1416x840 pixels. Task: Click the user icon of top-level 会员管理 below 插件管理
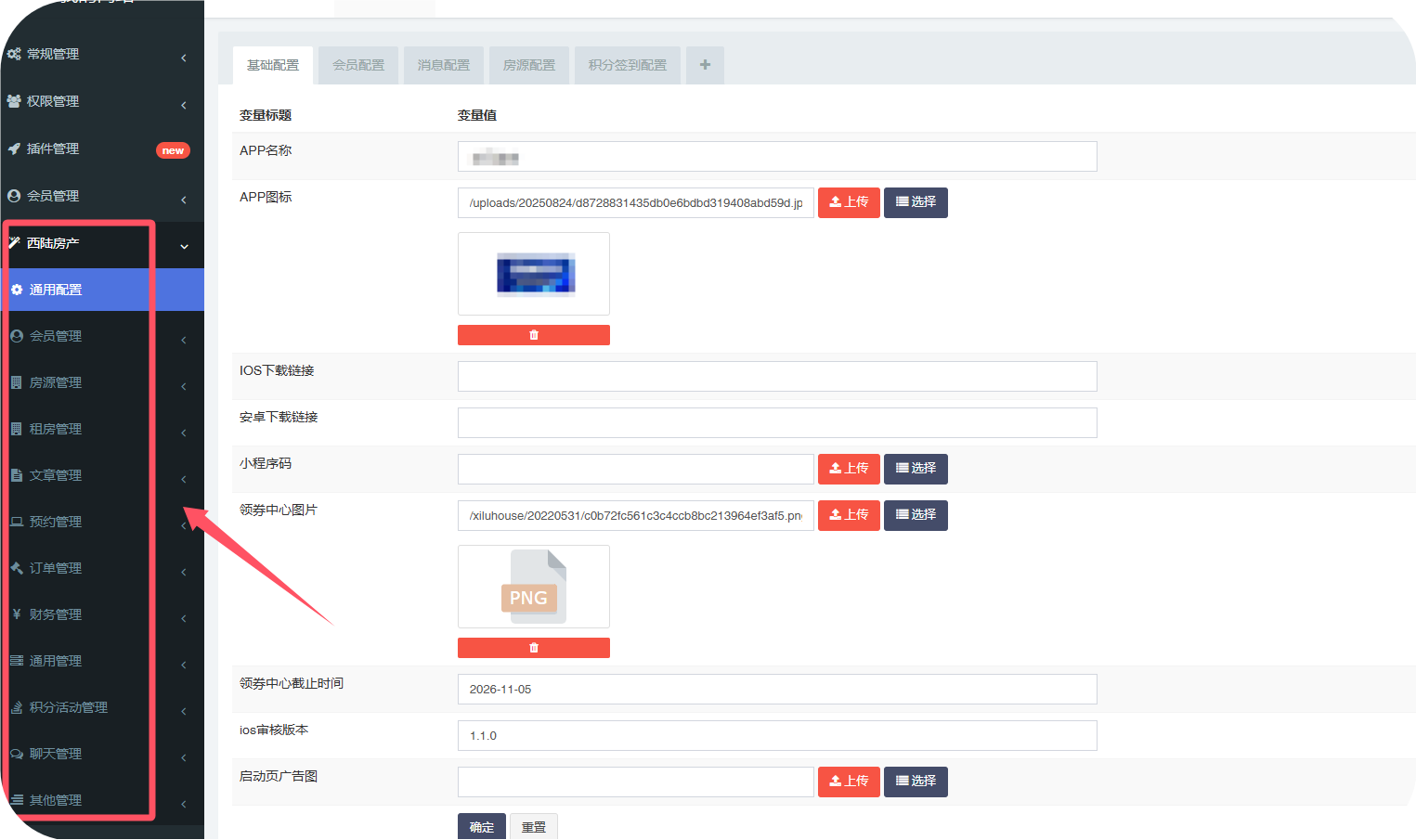(x=14, y=196)
